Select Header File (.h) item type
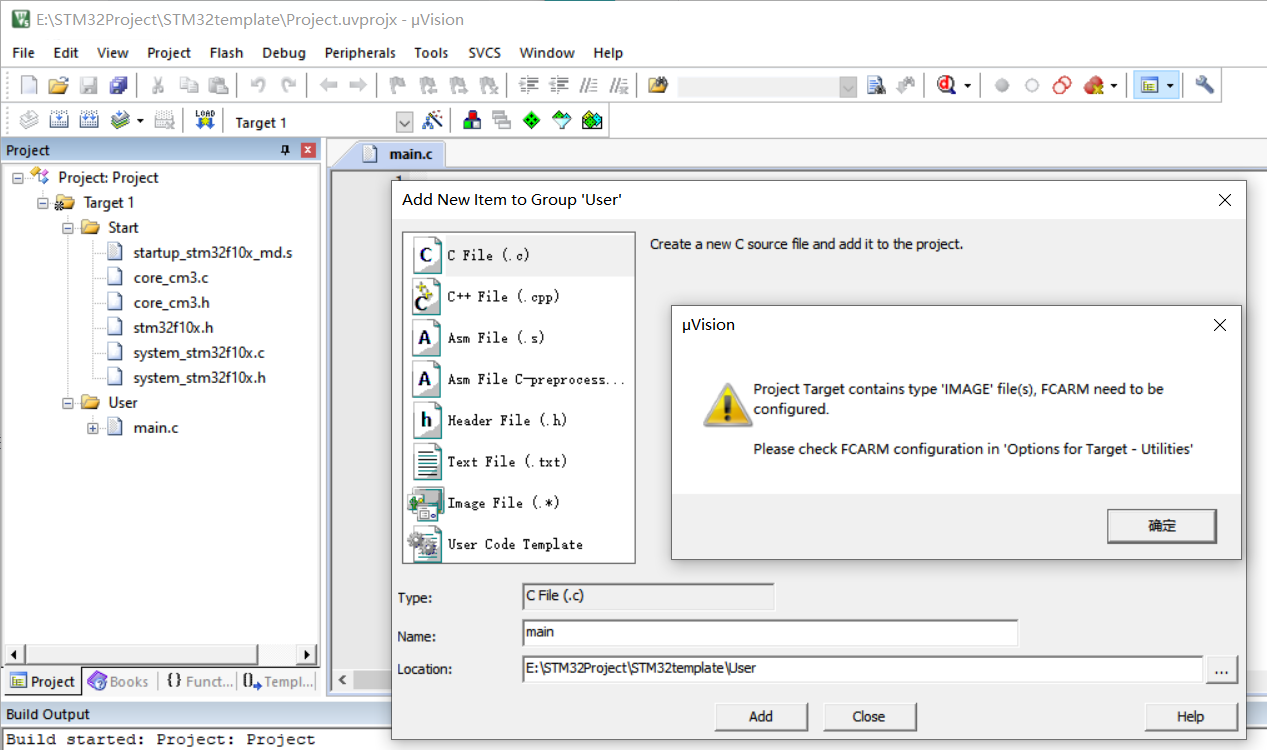The image size is (1267, 750). click(x=519, y=421)
